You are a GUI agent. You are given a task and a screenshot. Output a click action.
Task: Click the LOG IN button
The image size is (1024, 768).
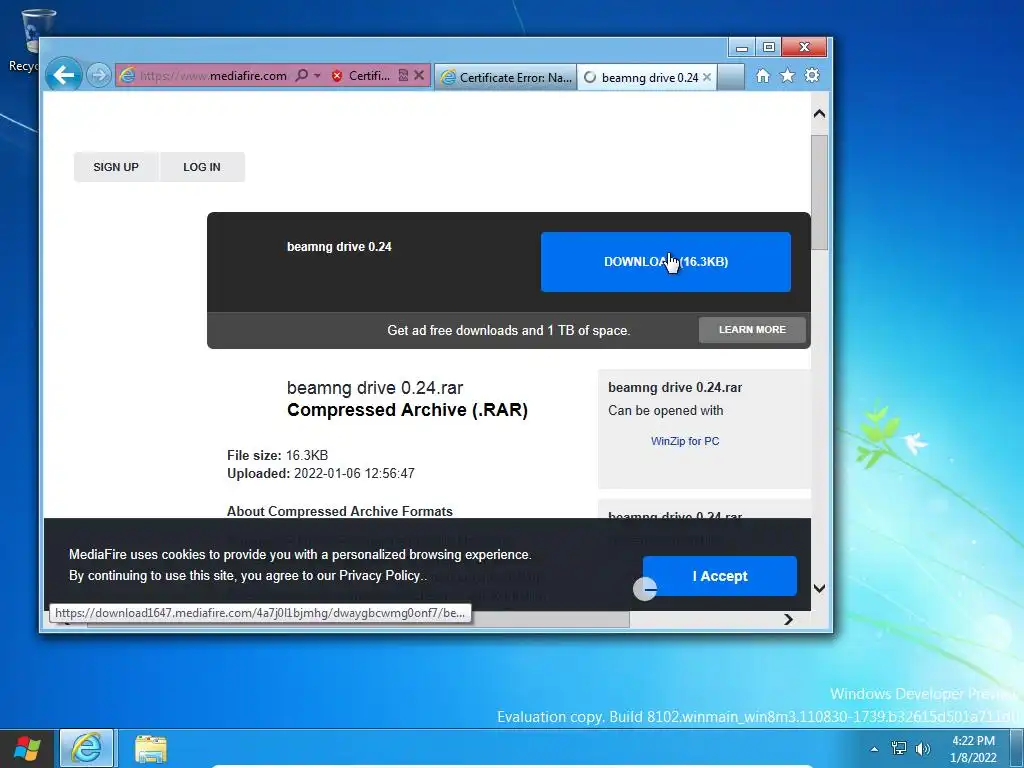(x=202, y=167)
